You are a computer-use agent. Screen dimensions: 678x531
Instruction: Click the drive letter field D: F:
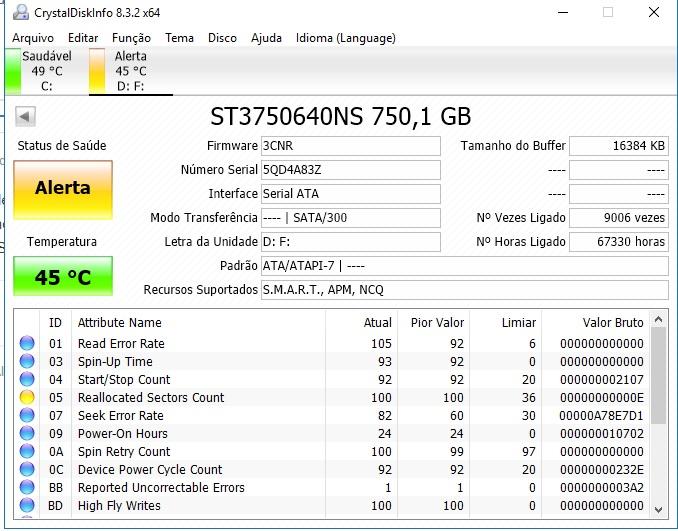click(x=351, y=242)
